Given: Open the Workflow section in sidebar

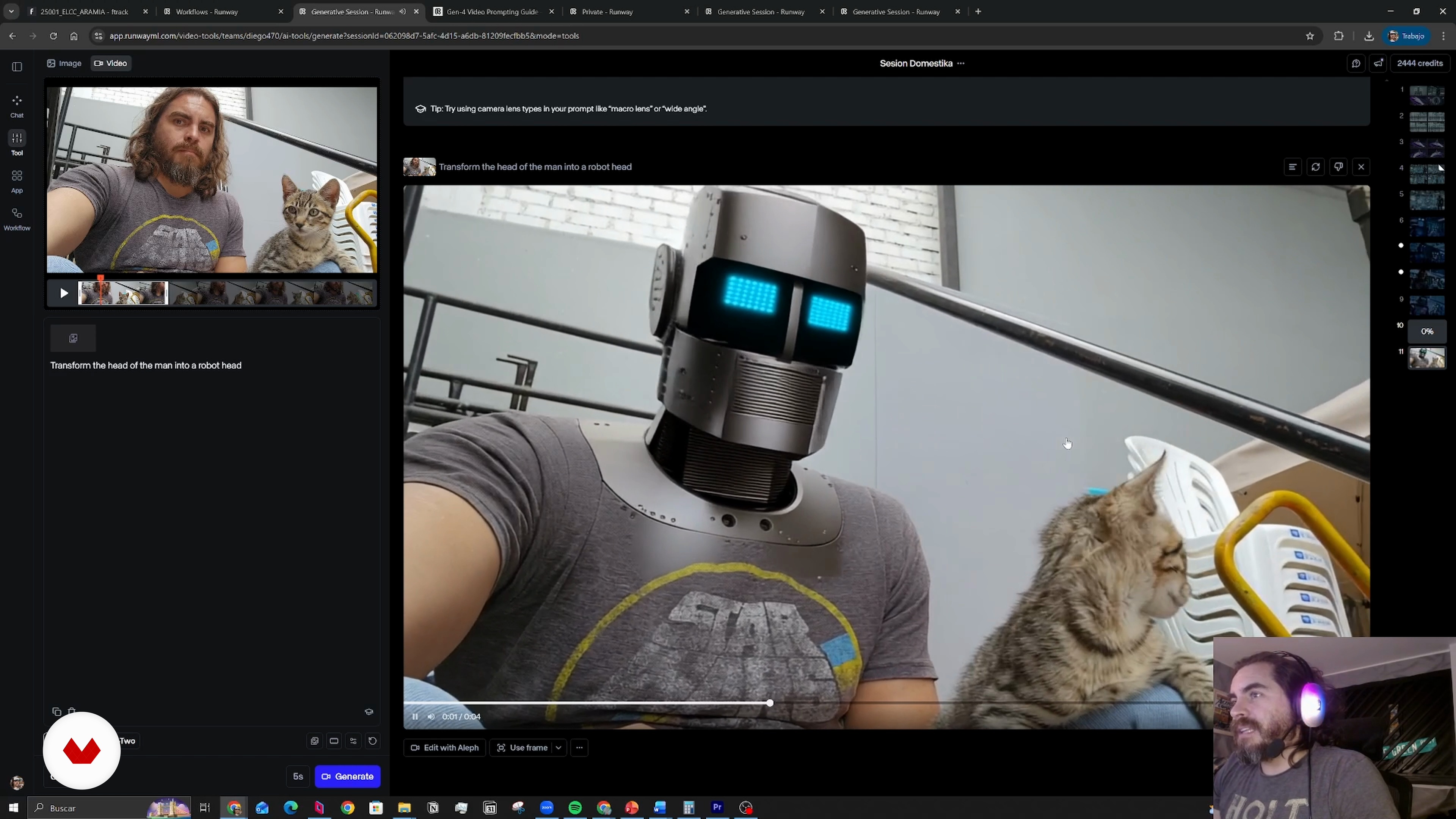Looking at the screenshot, I should [17, 219].
